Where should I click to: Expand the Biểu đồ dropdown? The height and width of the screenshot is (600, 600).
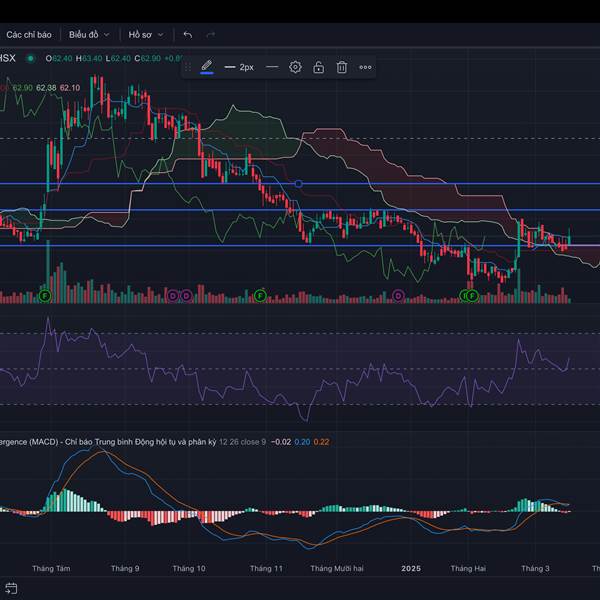89,34
